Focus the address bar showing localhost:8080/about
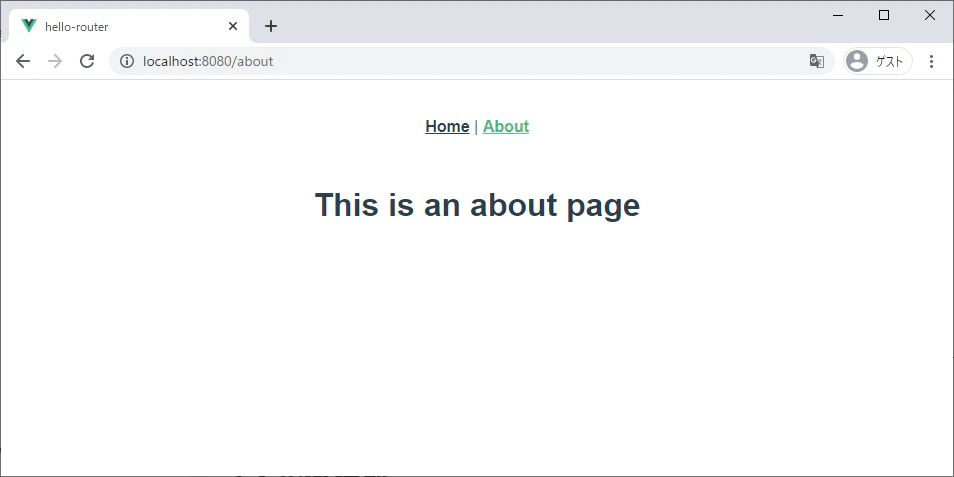Viewport: 954px width, 477px height. click(472, 61)
